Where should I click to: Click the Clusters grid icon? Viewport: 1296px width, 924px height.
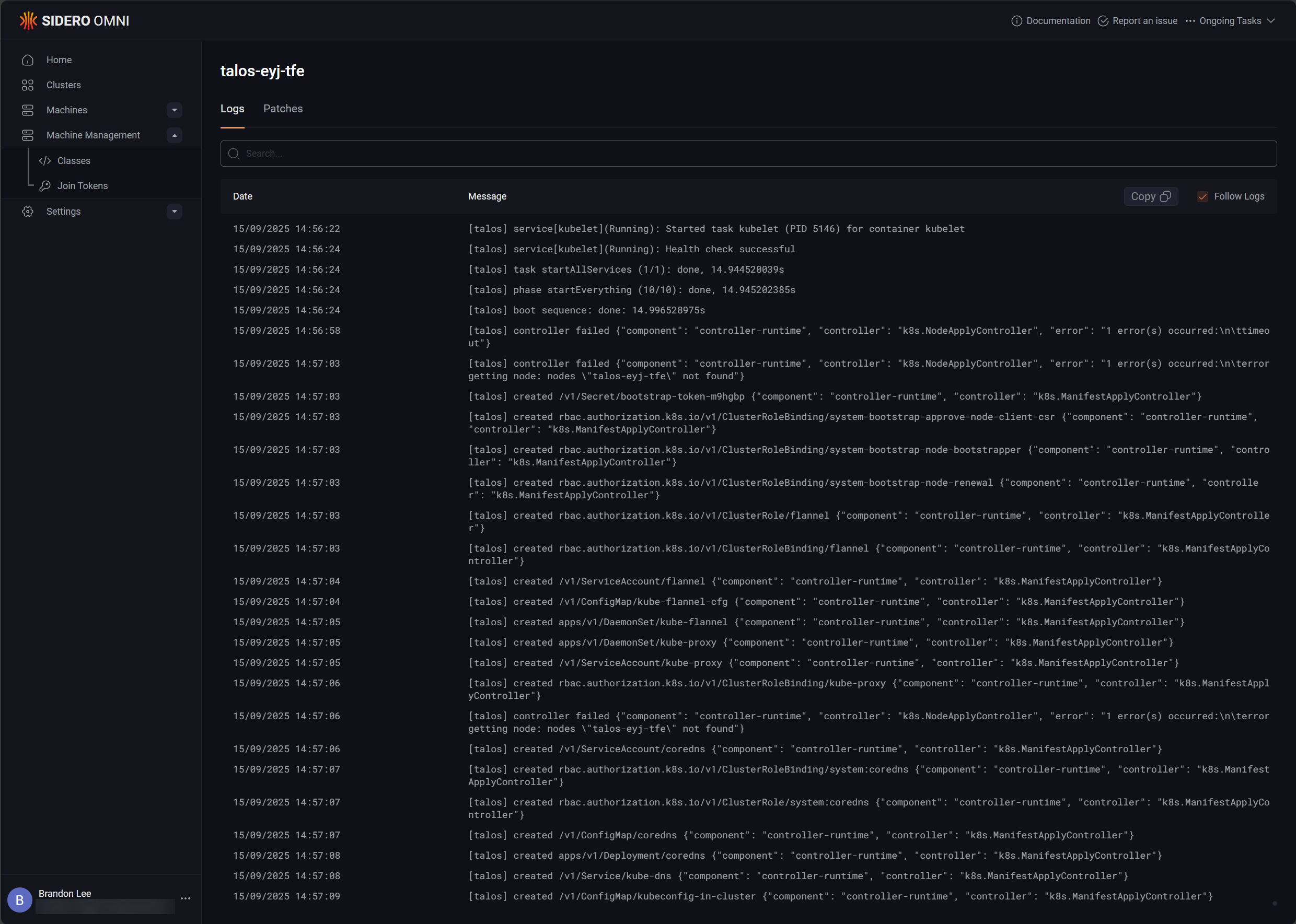coord(28,85)
